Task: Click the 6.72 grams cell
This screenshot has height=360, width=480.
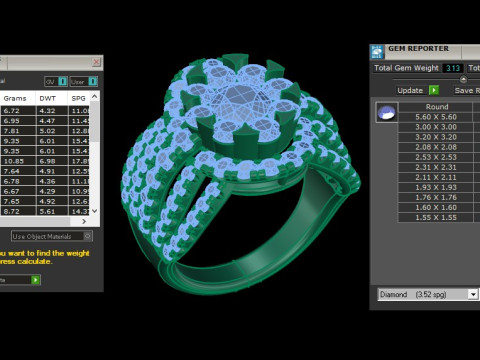Action: (18, 111)
